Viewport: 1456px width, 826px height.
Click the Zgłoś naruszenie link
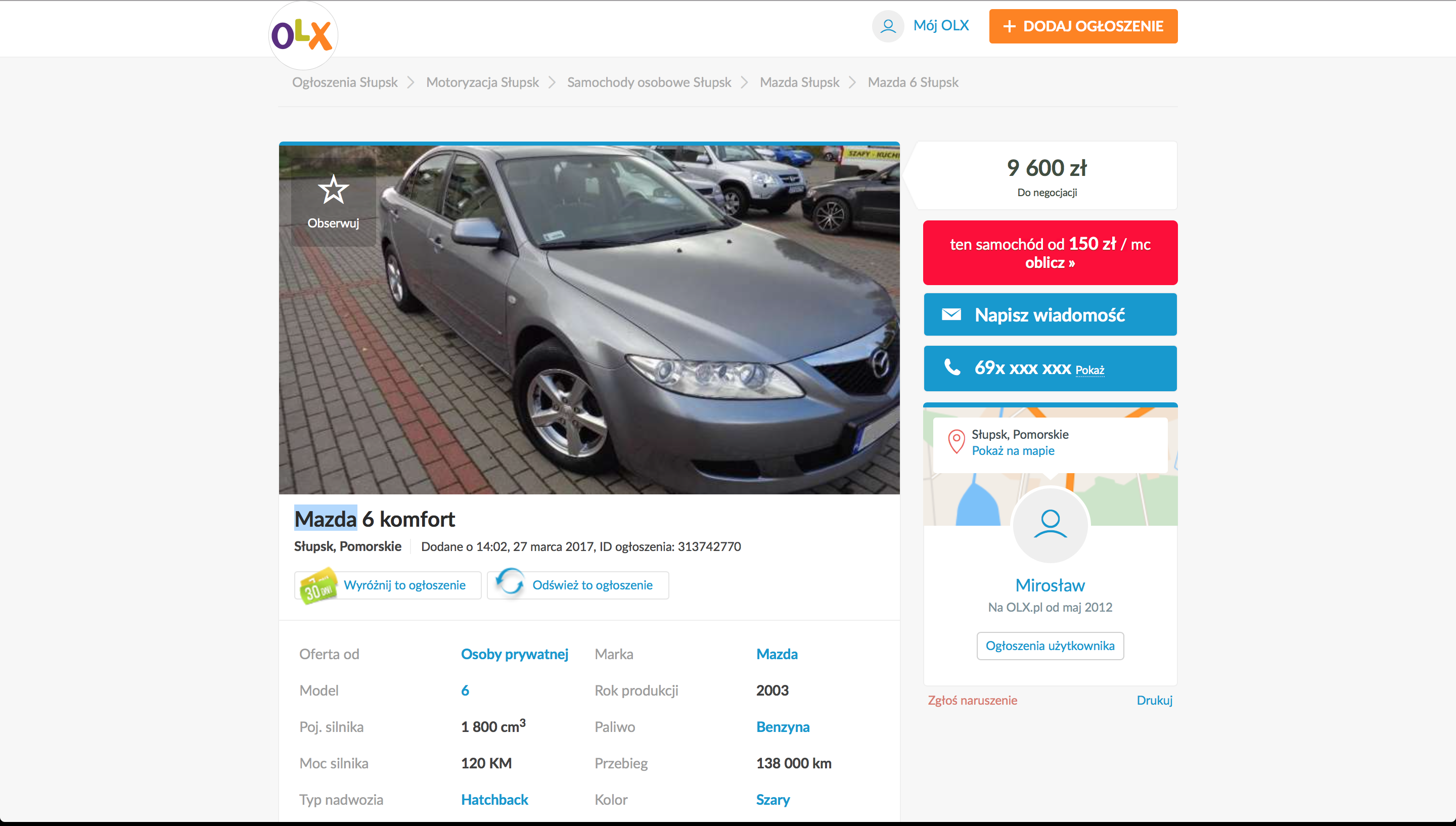click(972, 700)
